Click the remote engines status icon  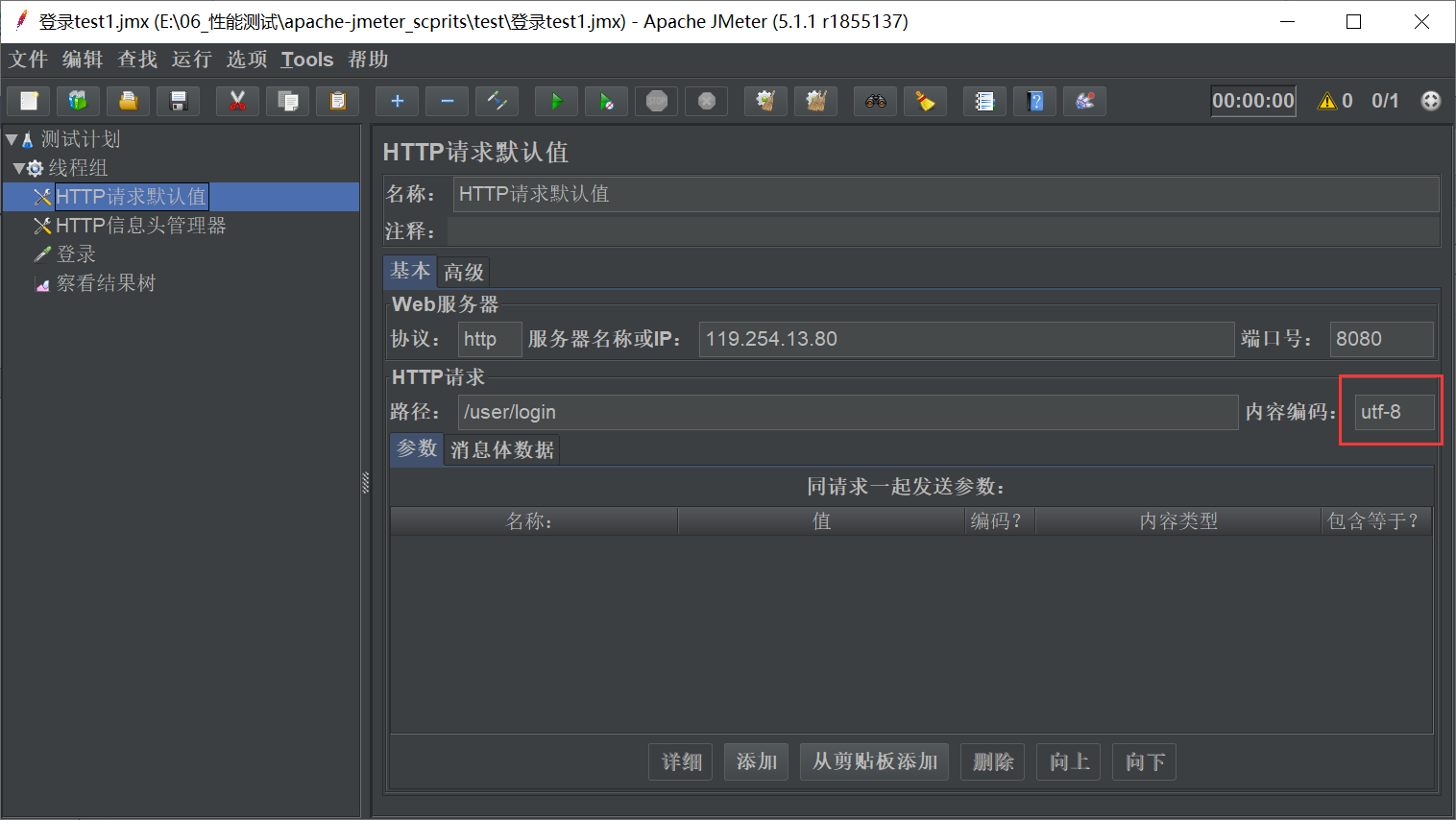(1430, 101)
